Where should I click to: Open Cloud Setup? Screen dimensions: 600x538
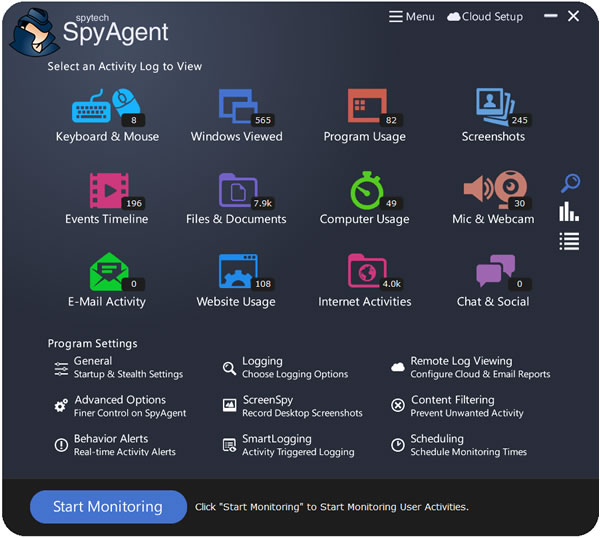(x=485, y=17)
